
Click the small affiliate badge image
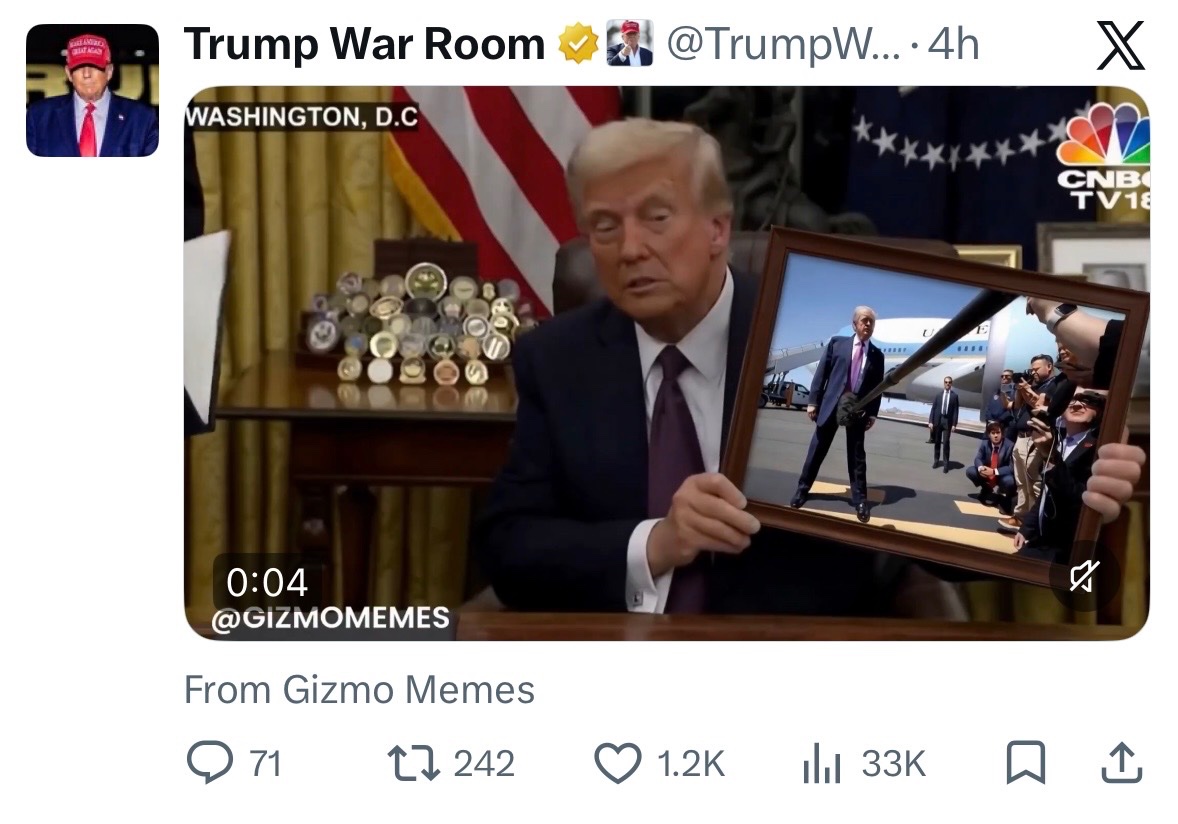[x=630, y=44]
